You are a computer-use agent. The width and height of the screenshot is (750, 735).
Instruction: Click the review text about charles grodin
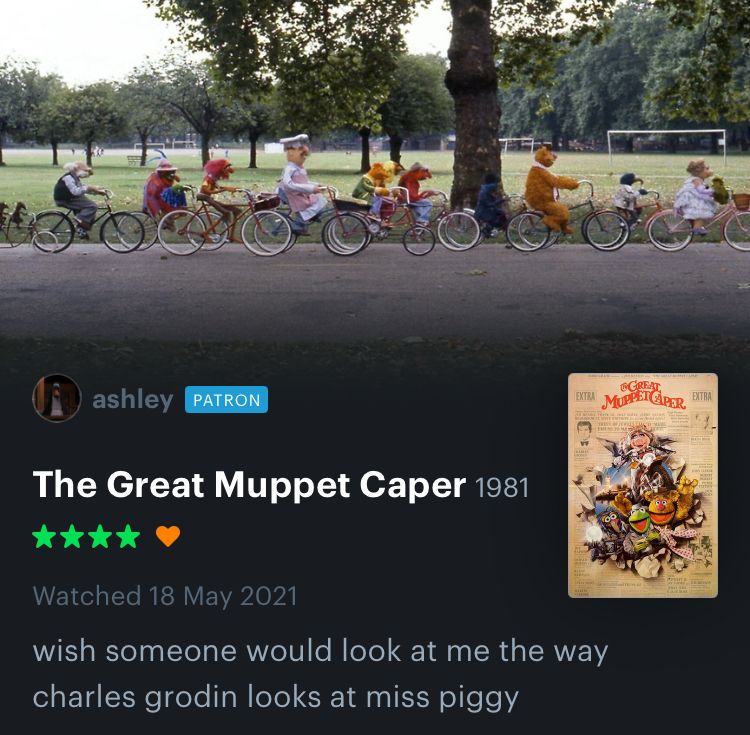pos(320,674)
